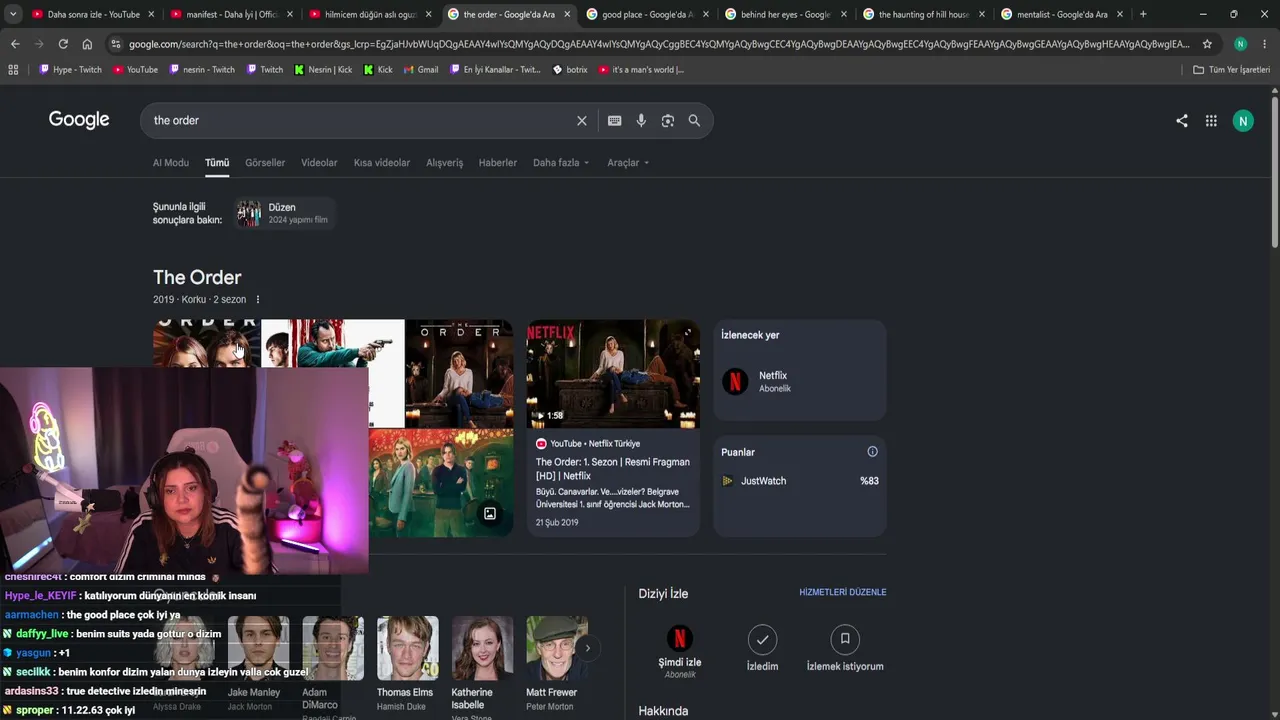Screen dimensions: 1280x720
Task: Toggle İzlemek istiyorum for the show
Action: coord(845,638)
